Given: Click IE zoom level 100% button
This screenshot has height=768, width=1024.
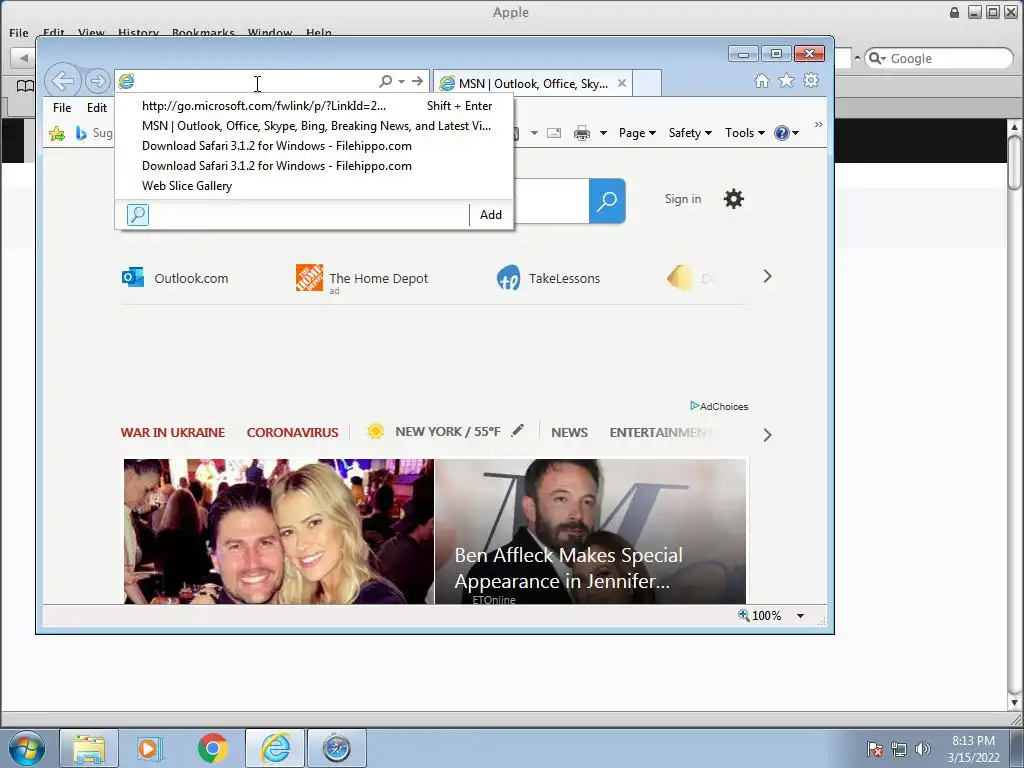Looking at the screenshot, I should [760, 615].
